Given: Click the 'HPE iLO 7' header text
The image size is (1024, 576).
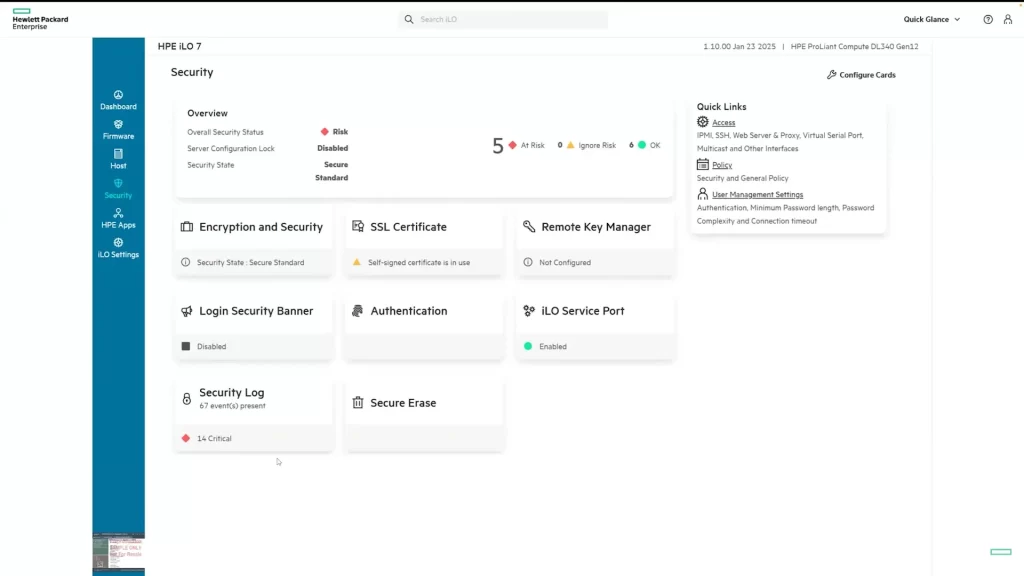Looking at the screenshot, I should click(180, 46).
